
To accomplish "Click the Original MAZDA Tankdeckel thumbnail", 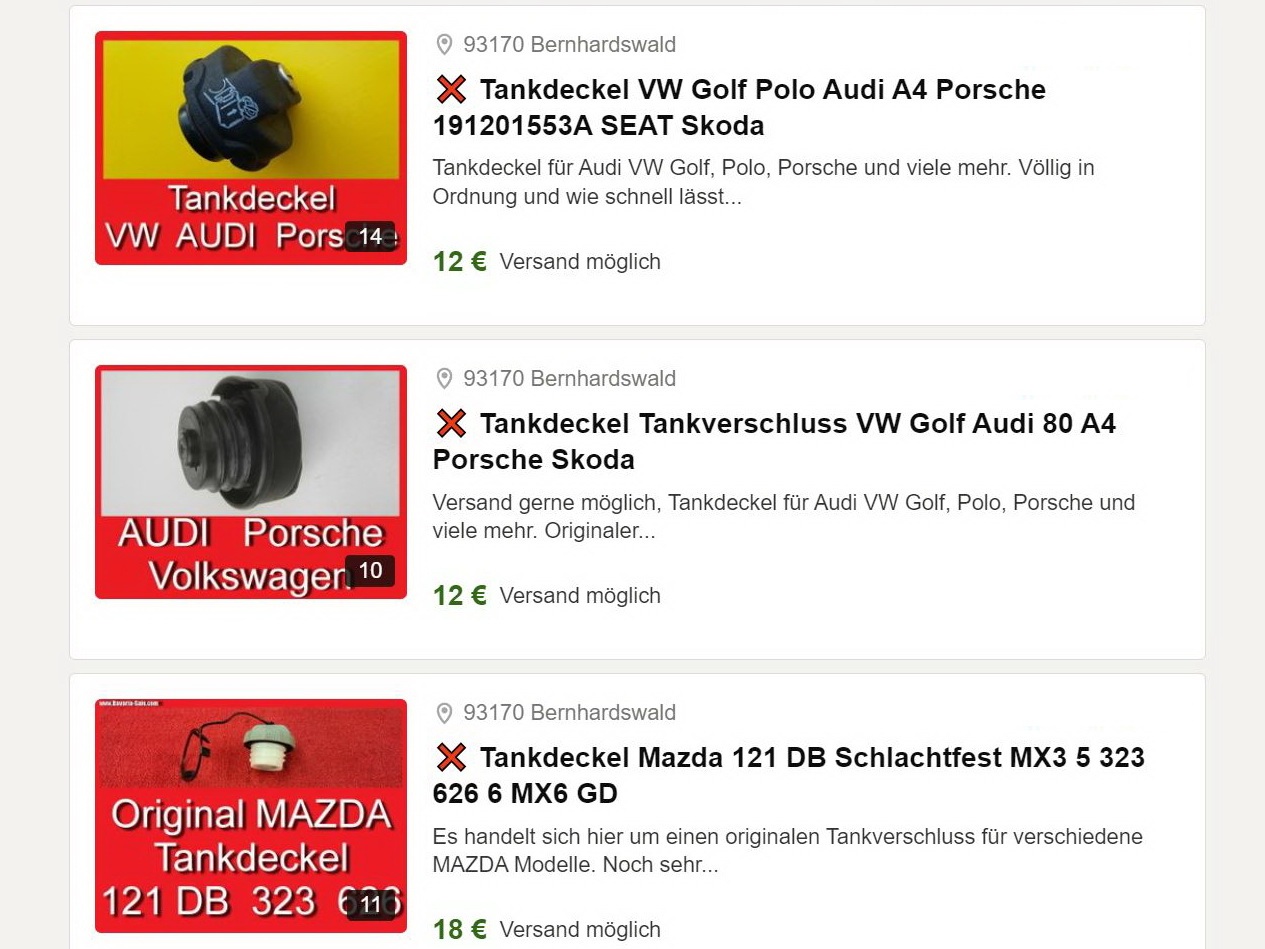I will click(x=251, y=816).
